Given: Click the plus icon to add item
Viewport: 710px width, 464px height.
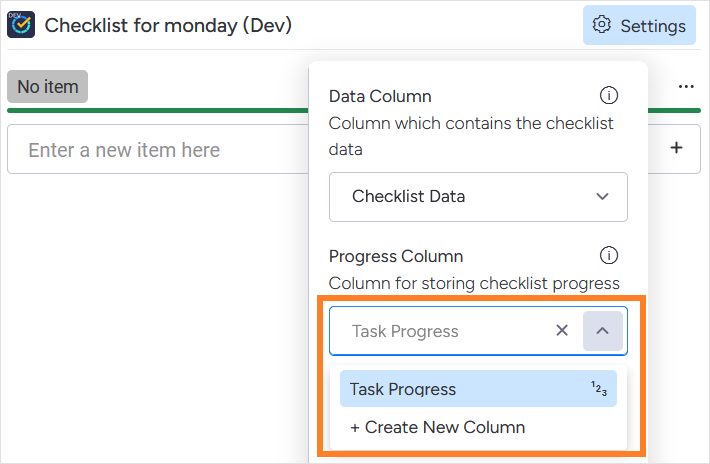Looking at the screenshot, I should click(677, 149).
